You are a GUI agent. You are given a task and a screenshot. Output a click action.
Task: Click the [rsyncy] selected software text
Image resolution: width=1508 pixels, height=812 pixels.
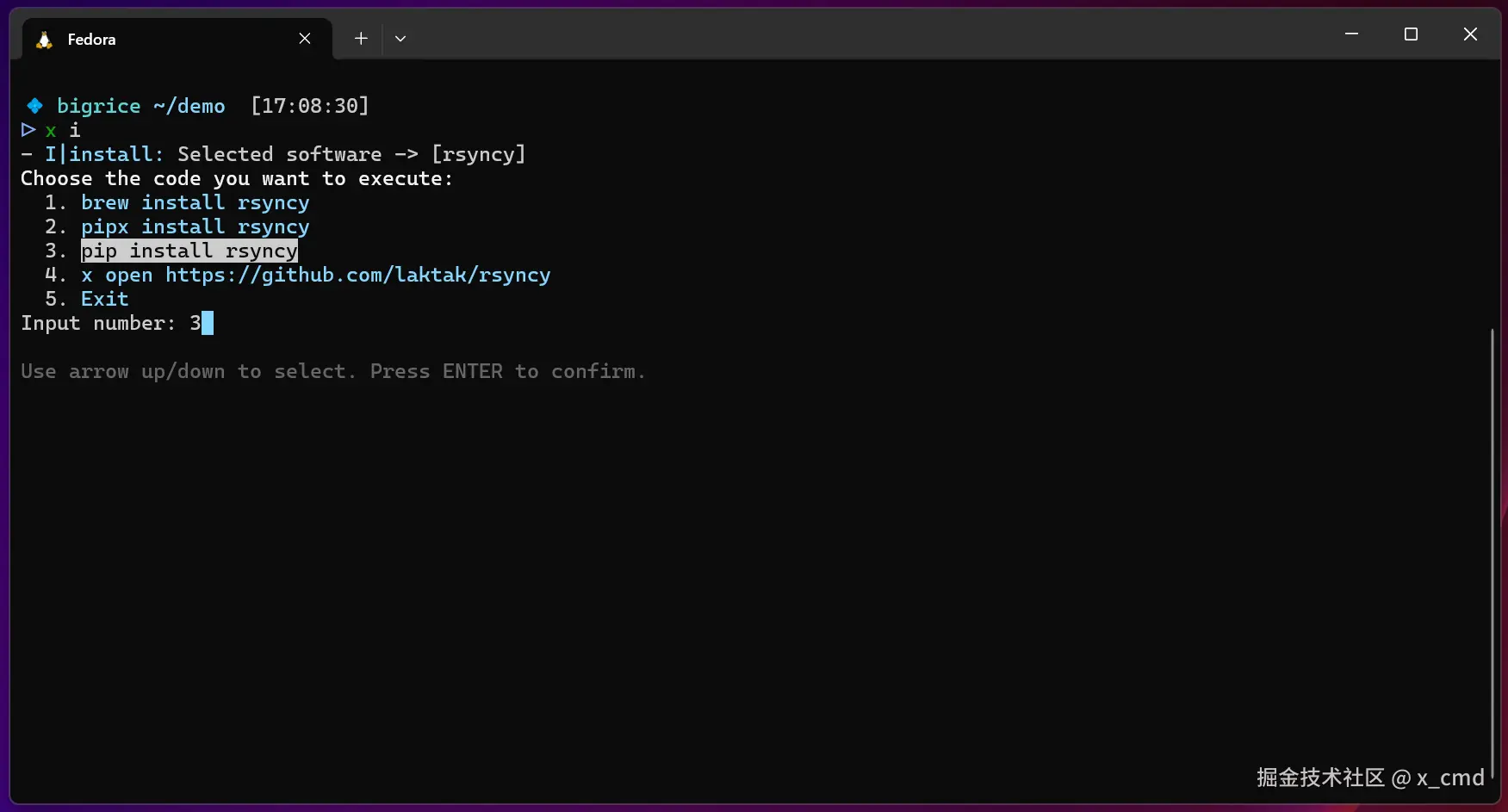pos(478,154)
